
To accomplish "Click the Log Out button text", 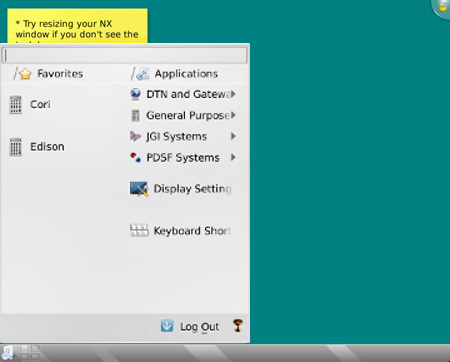I will [200, 327].
